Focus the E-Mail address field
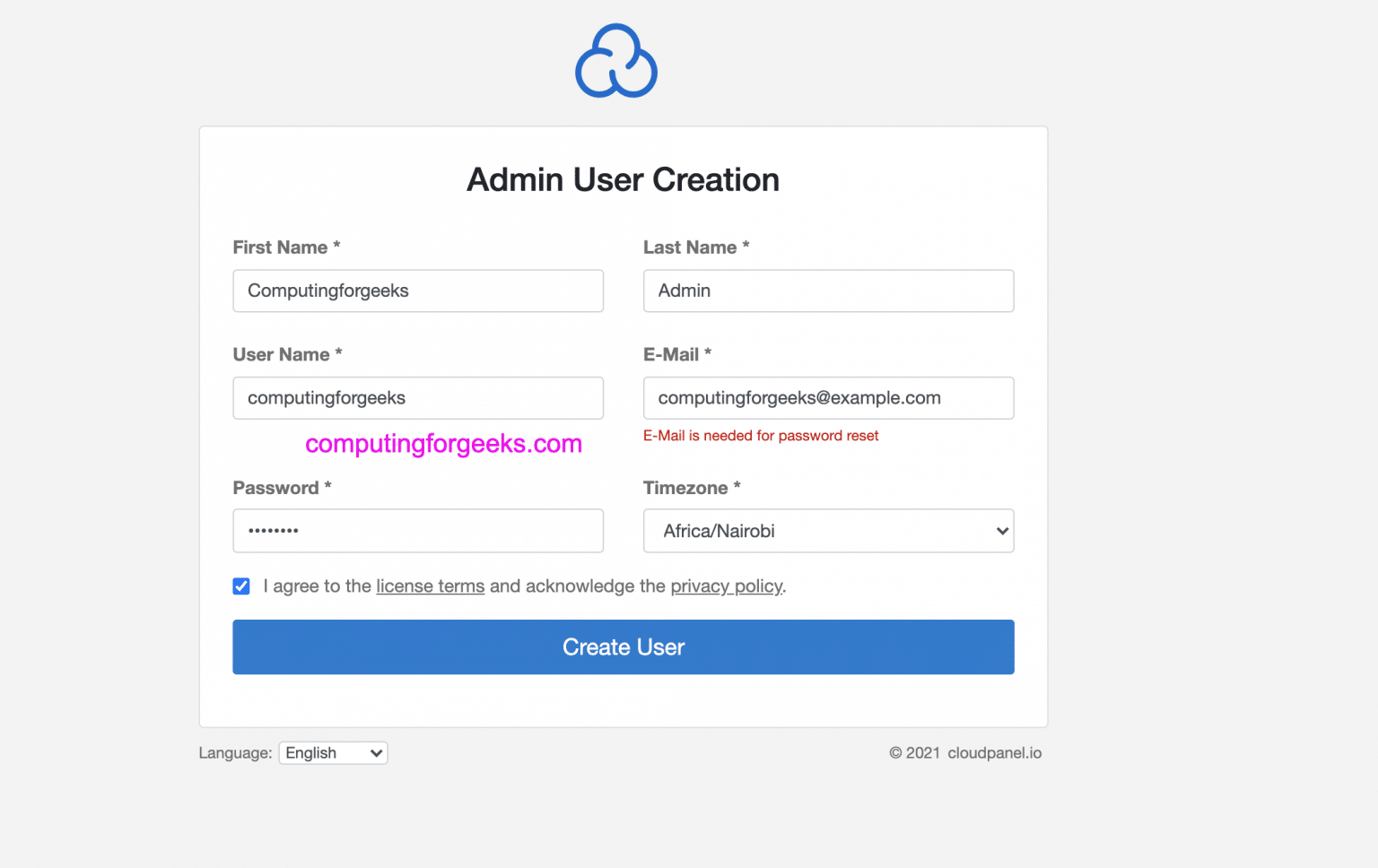1378x868 pixels. pos(827,397)
